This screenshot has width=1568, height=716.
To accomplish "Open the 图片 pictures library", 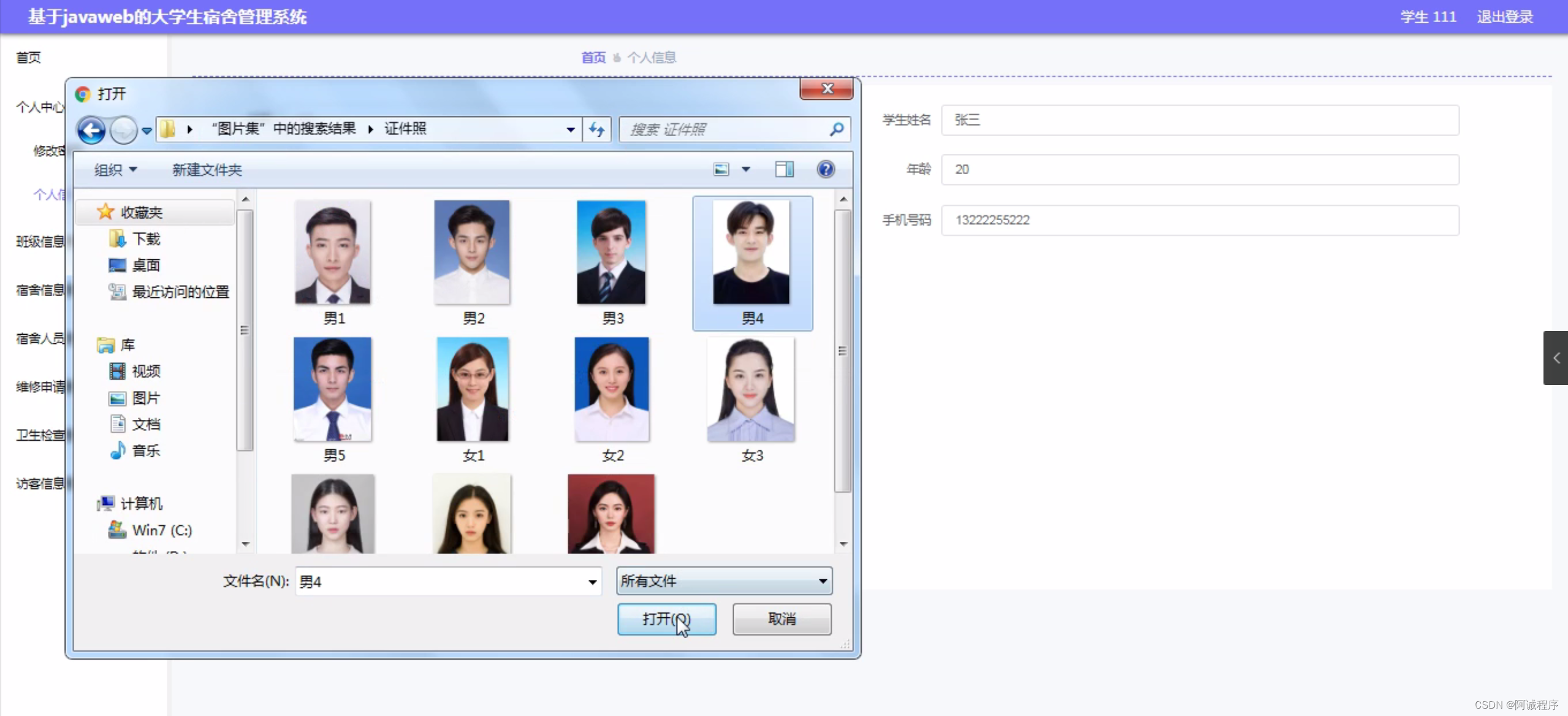I will [x=146, y=397].
